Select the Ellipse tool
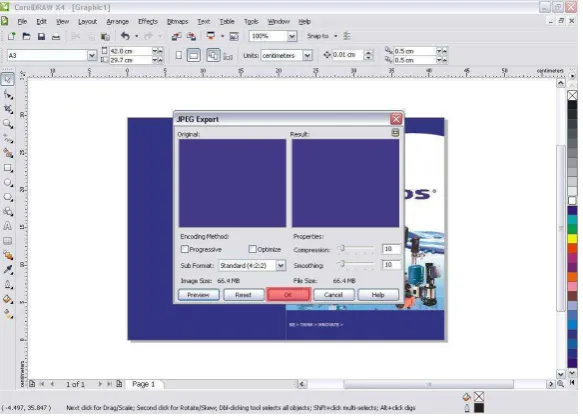Screen dimensions: 583x416 tap(8, 183)
